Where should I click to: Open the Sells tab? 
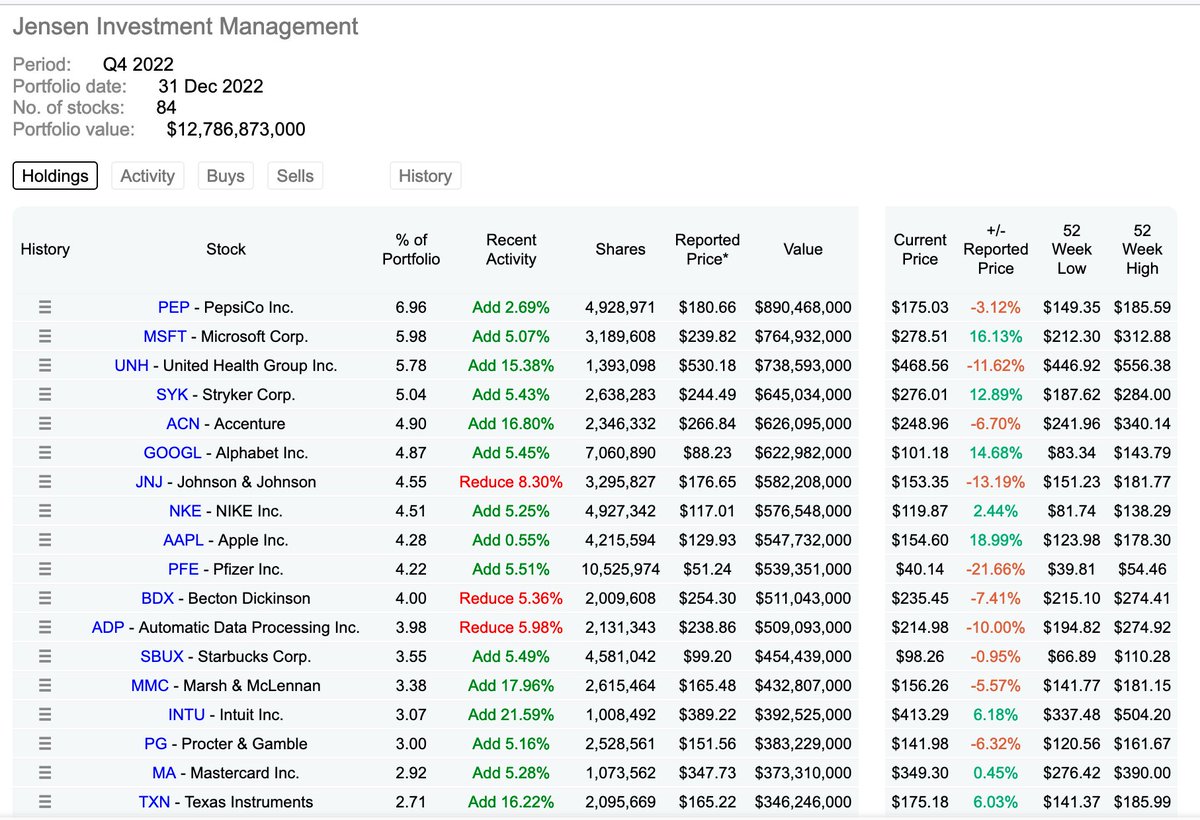(x=295, y=176)
